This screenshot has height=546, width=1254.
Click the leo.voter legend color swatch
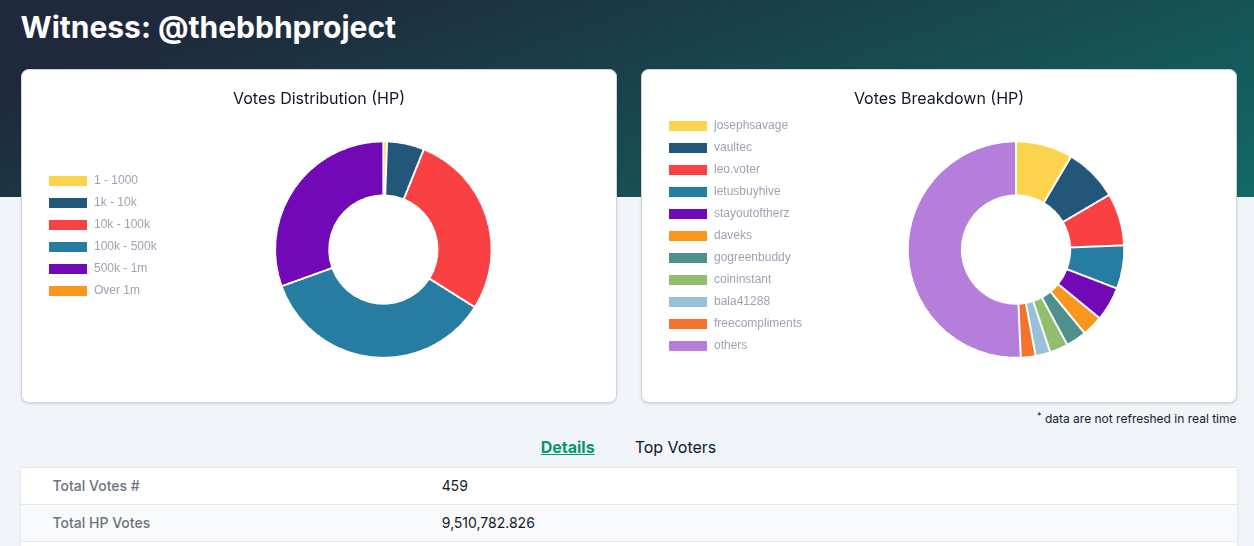688,170
